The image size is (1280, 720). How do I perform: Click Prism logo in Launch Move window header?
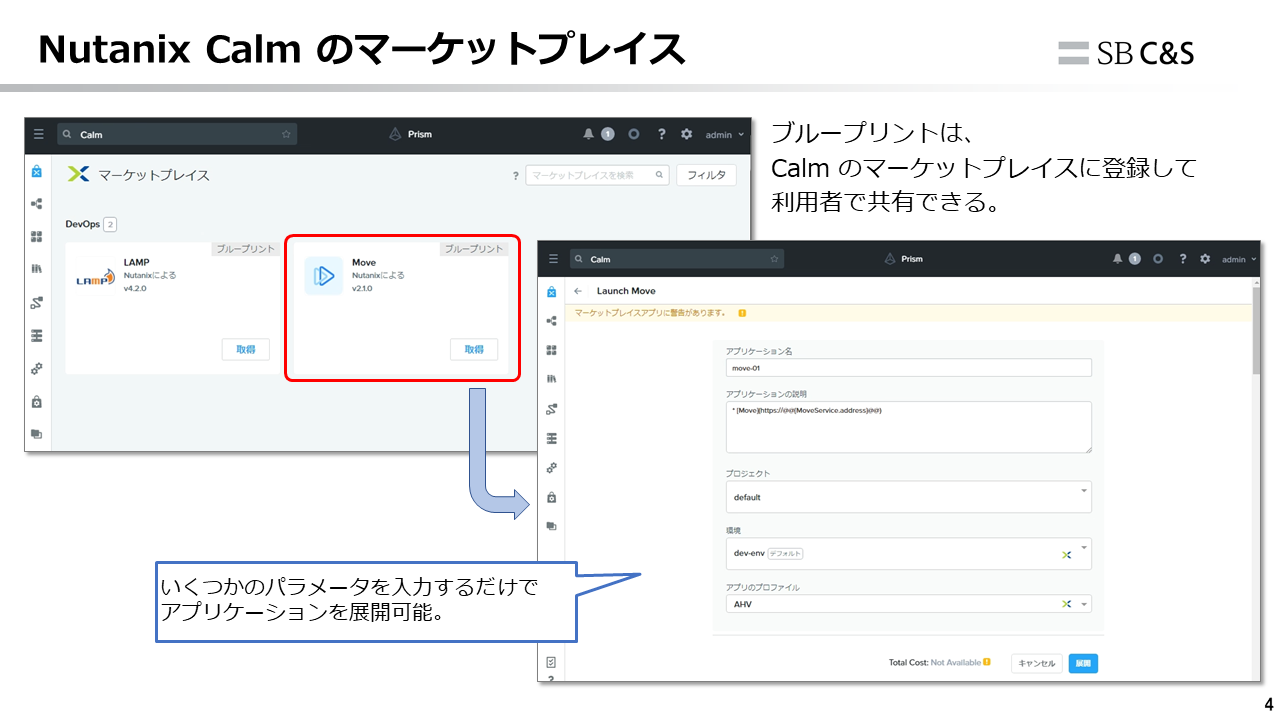[x=904, y=259]
